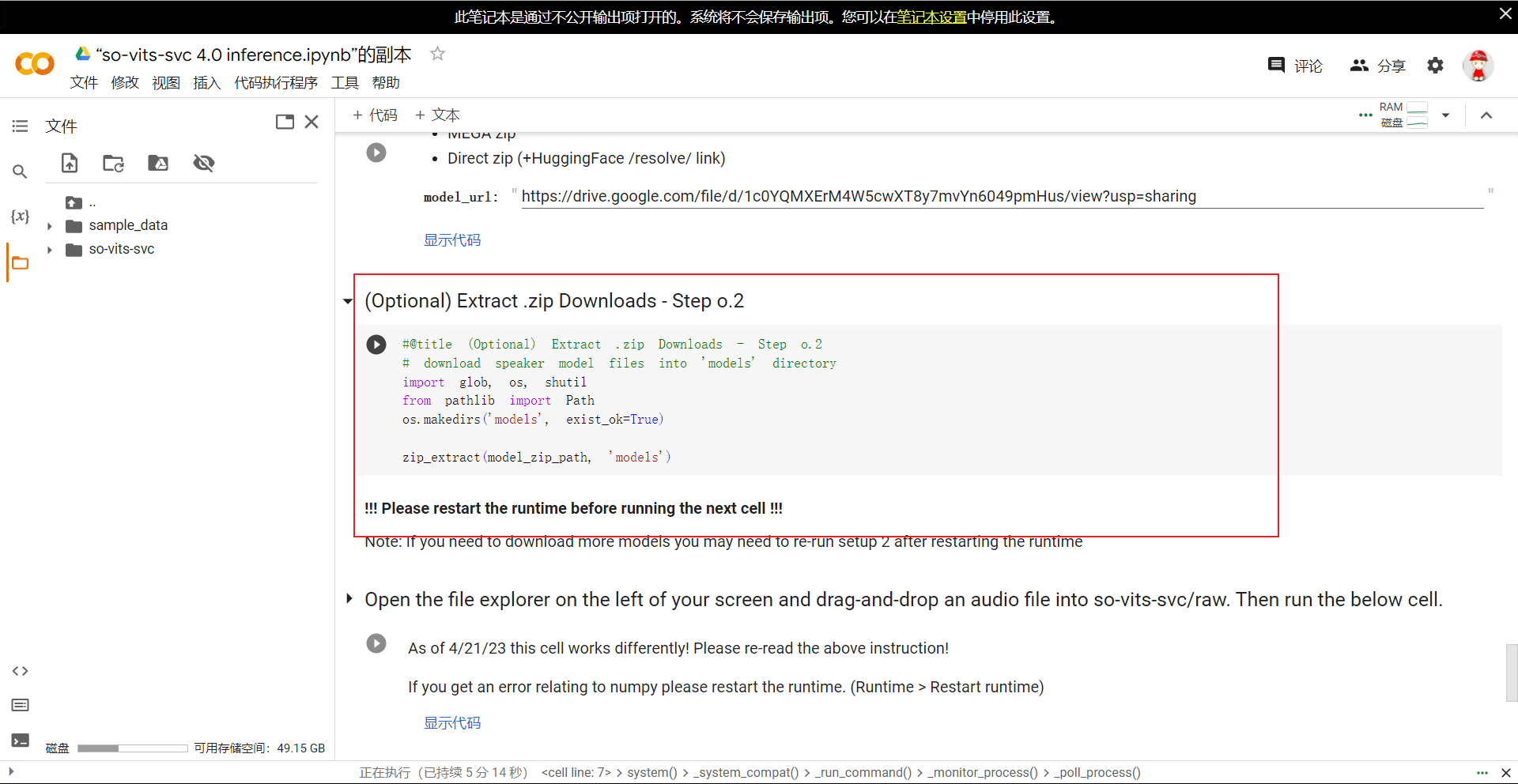
Task: Click the upload file icon in Files panel
Action: 70,164
